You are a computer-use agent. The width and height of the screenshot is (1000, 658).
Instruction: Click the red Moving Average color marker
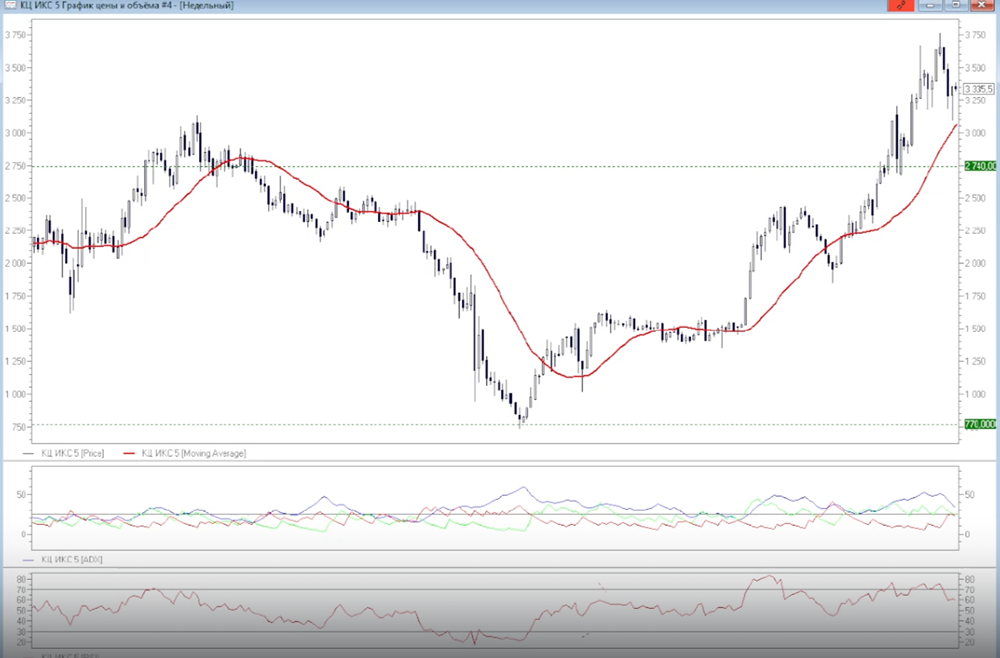click(x=128, y=453)
